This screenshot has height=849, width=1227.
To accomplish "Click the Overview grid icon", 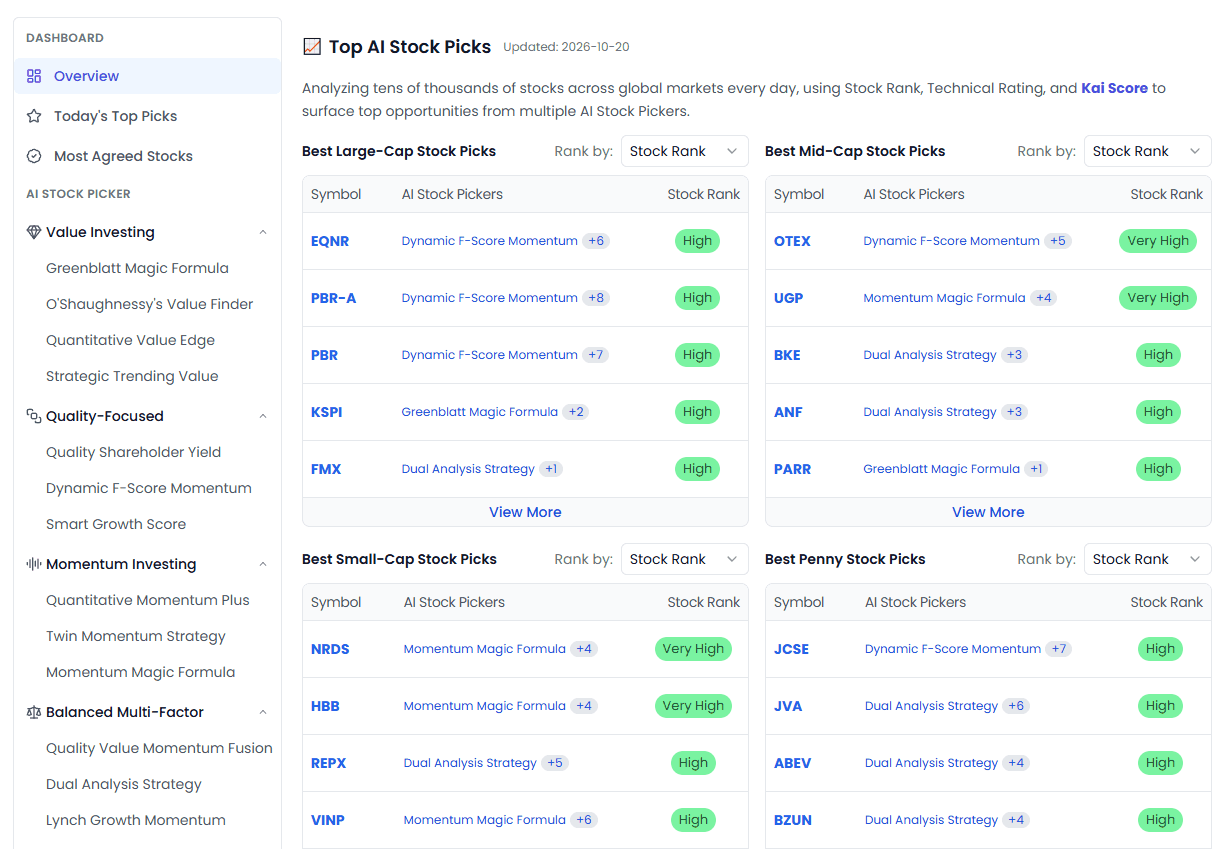I will pos(34,76).
